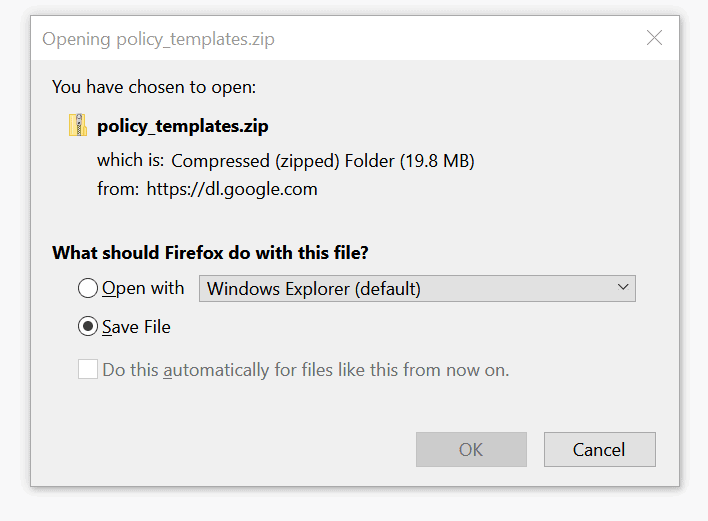Click the from: label

(118, 189)
